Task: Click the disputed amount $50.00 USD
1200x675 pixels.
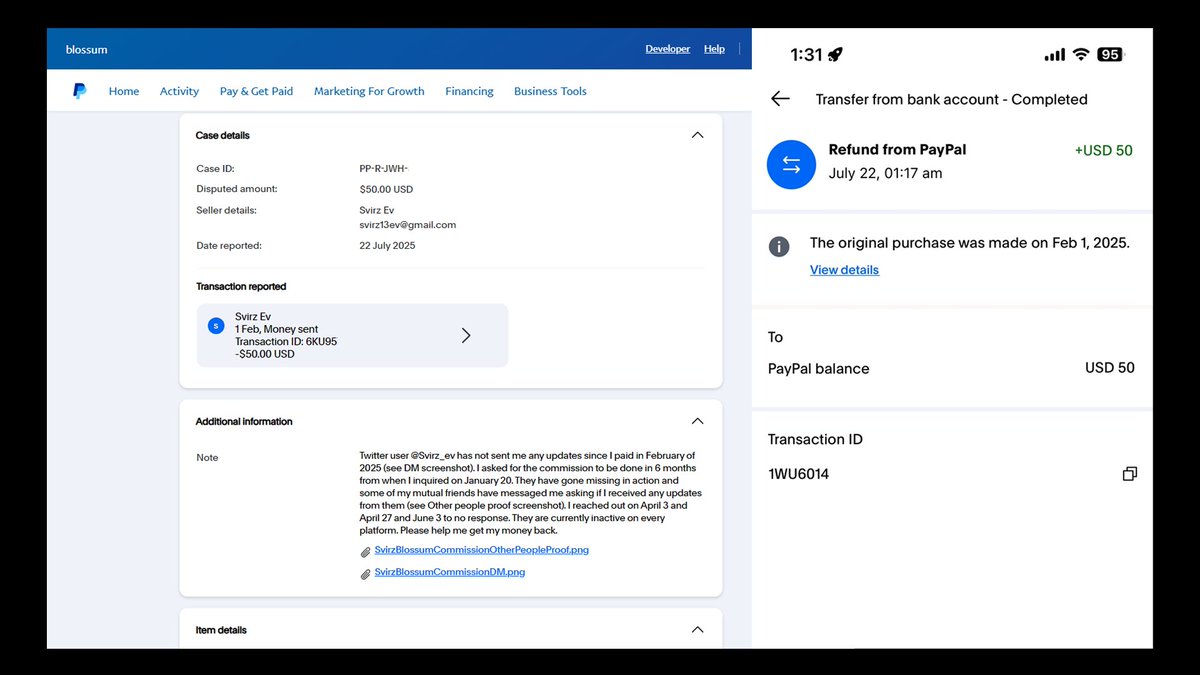Action: pos(386,189)
